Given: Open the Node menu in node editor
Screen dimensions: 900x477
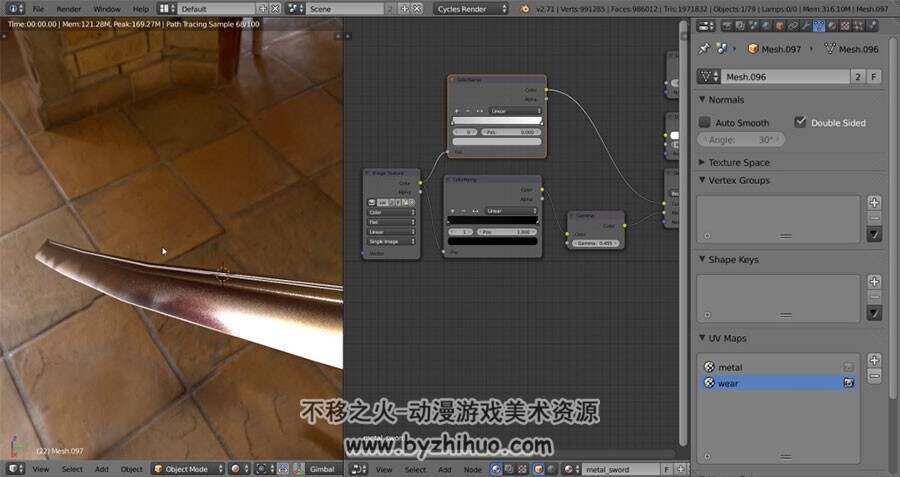Looking at the screenshot, I should (x=472, y=469).
